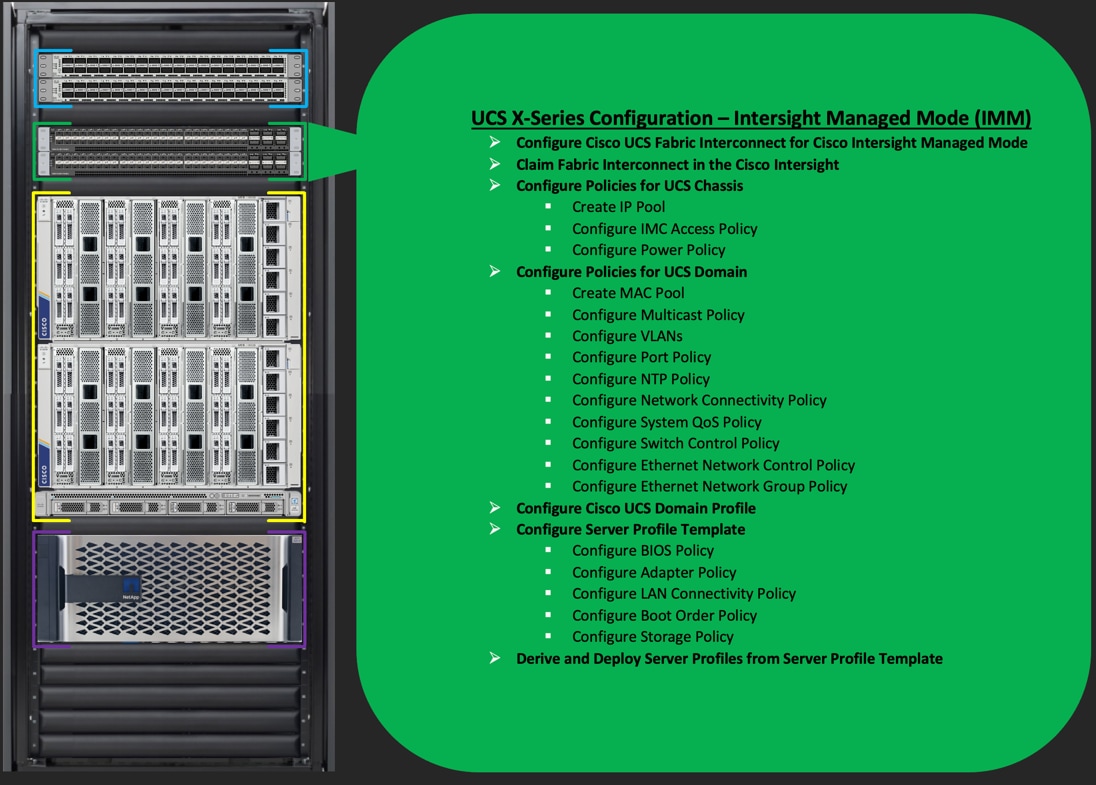This screenshot has width=1096, height=785.
Task: Select "Configure Server Profile Template" line
Action: [x=630, y=529]
